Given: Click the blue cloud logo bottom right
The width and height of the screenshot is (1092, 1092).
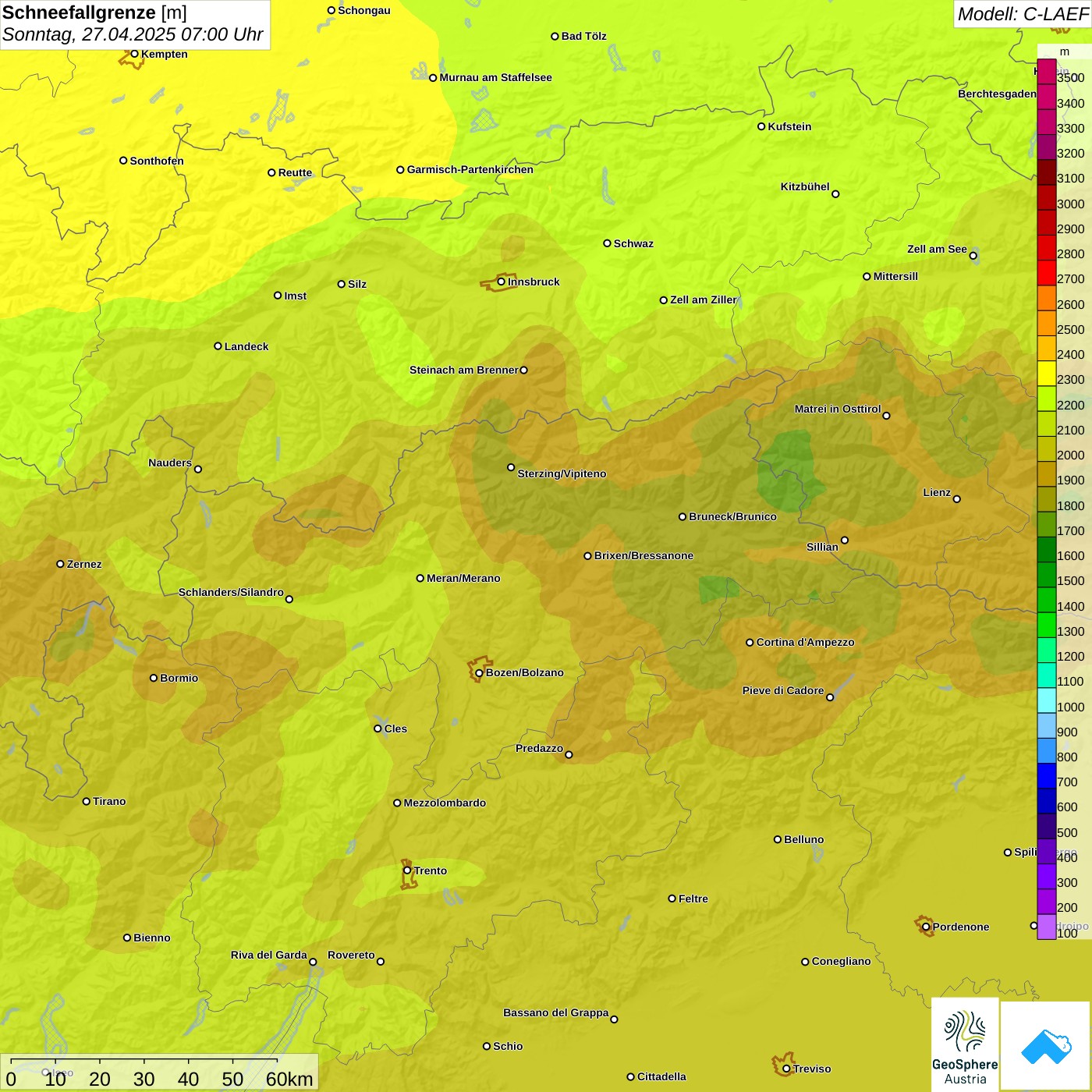Looking at the screenshot, I should point(1046,1046).
